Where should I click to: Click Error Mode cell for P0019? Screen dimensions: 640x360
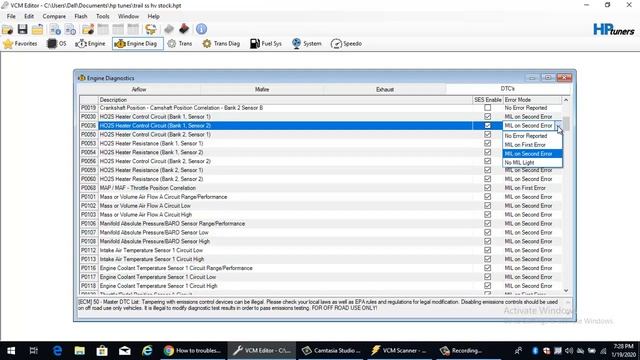coord(532,108)
